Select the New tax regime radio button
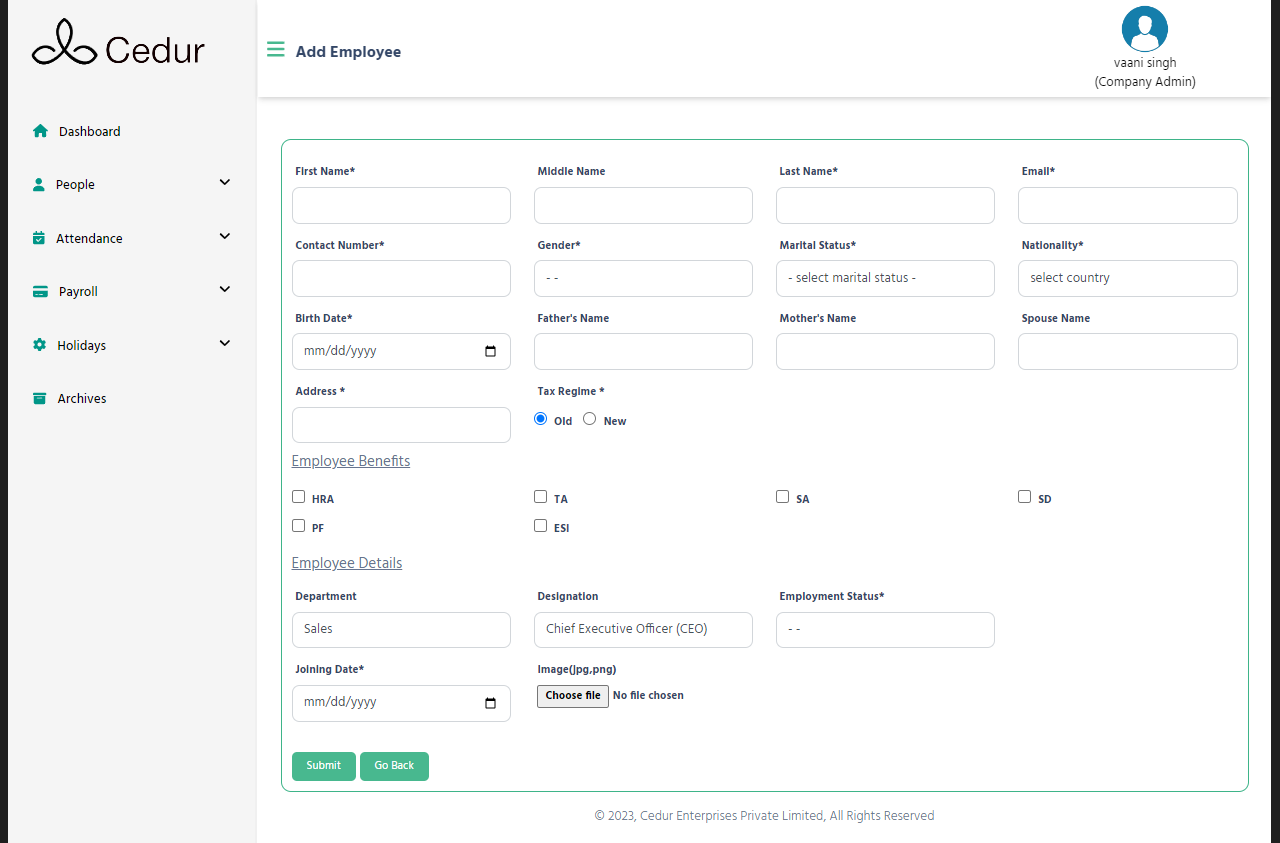The width and height of the screenshot is (1280, 843). (x=590, y=419)
